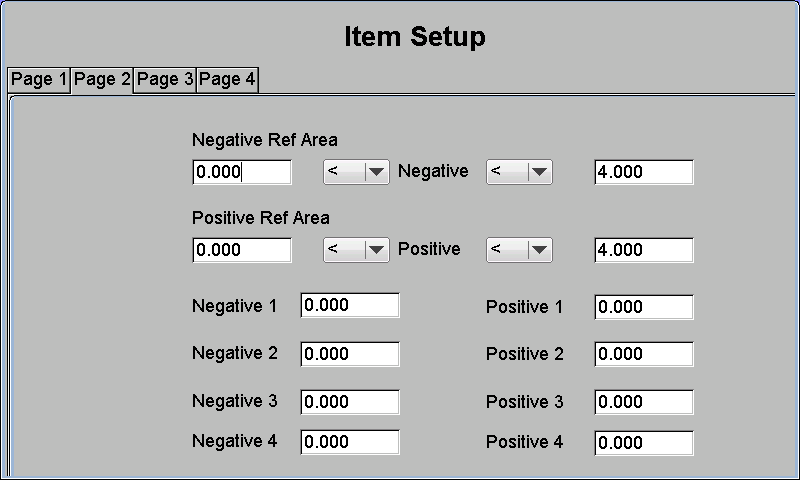Screen dimensions: 800x480
Task: Open the Page 3 tab
Action: click(165, 80)
